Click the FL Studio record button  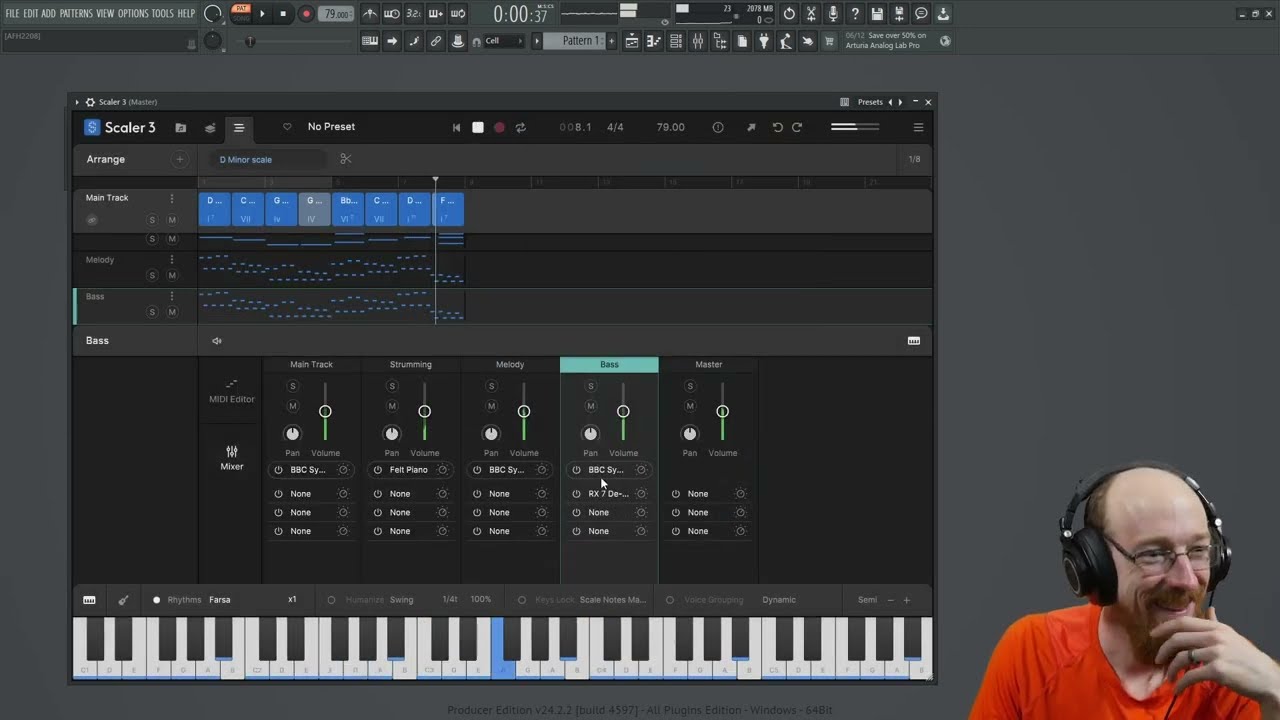(x=306, y=14)
